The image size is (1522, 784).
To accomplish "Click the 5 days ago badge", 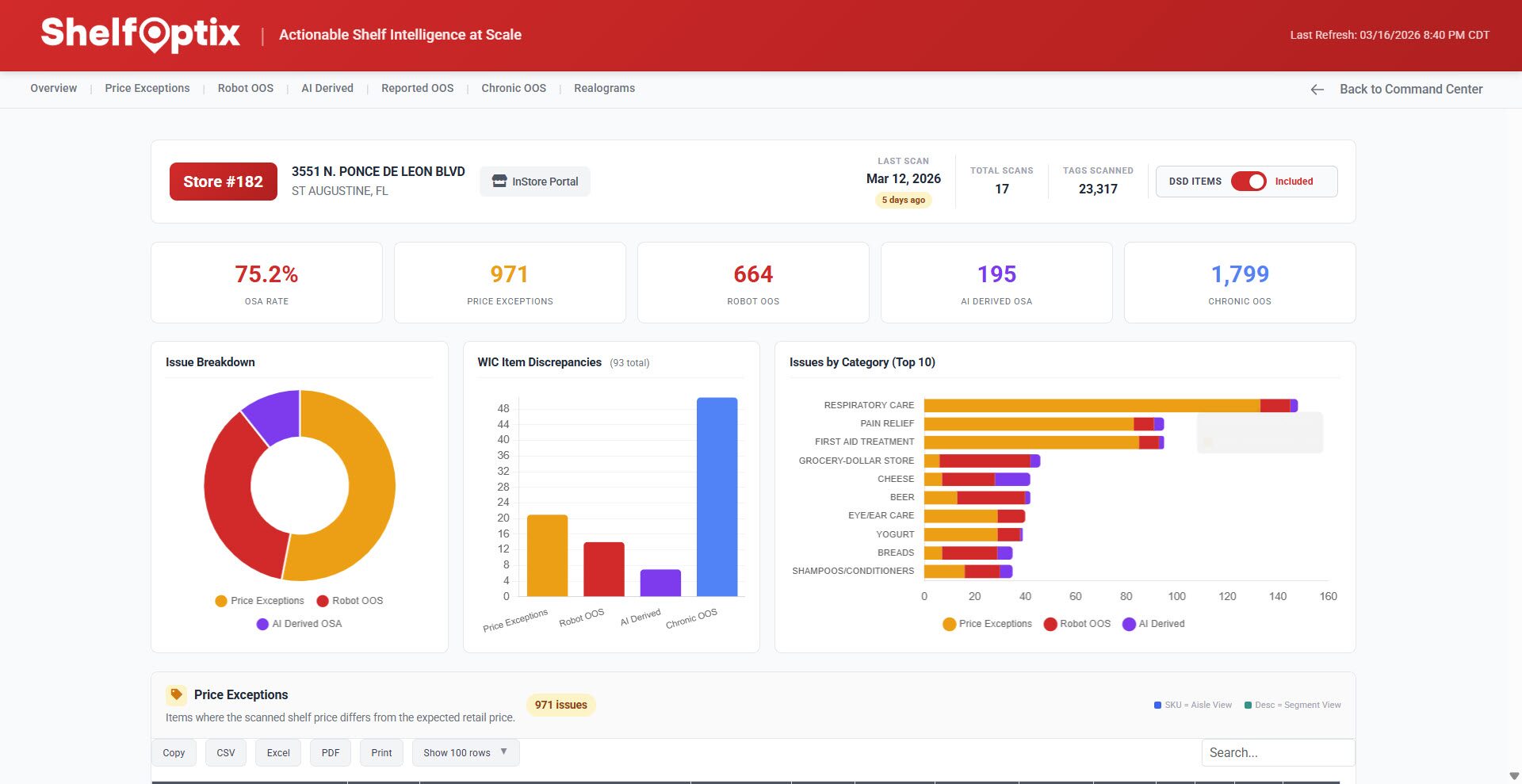I will pyautogui.click(x=904, y=200).
